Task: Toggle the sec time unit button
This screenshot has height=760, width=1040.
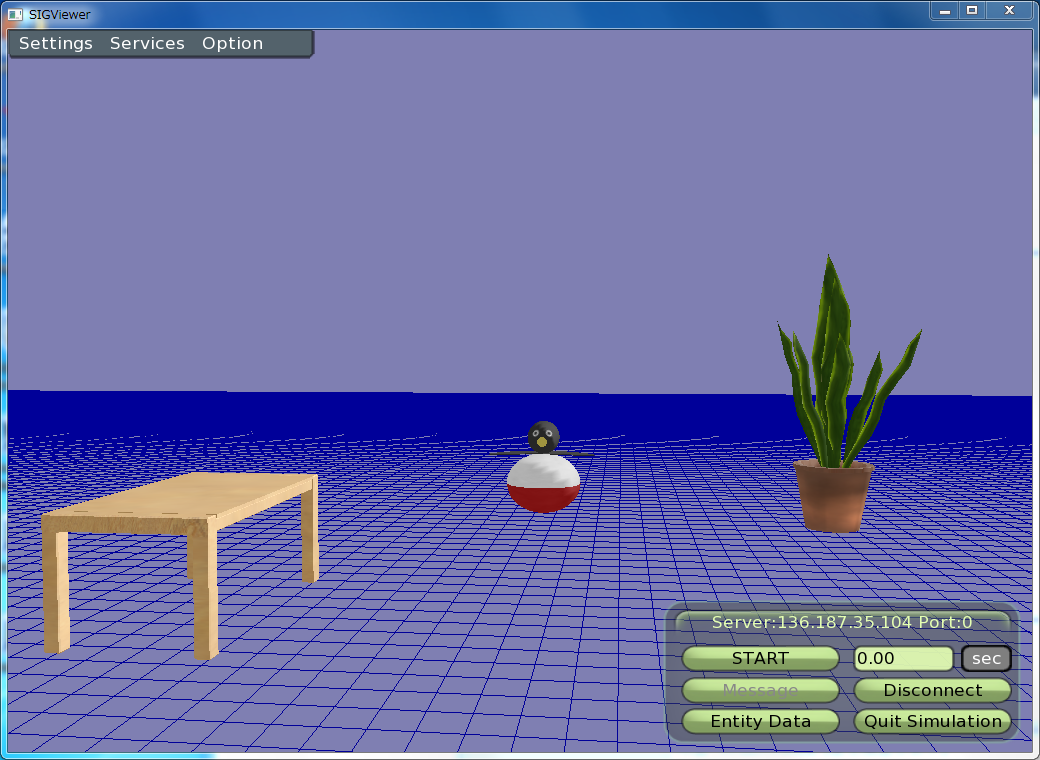Action: click(x=986, y=659)
